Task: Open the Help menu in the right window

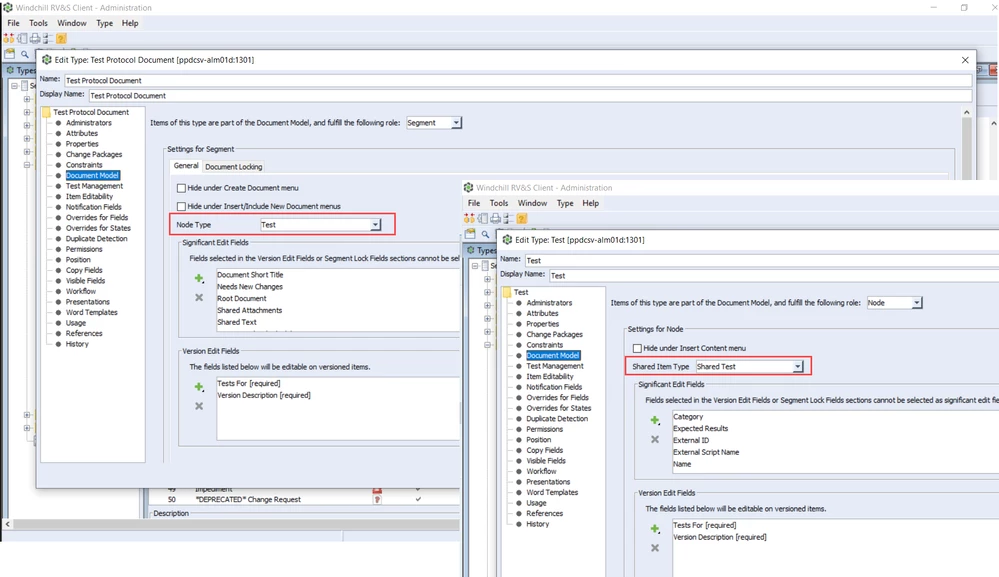Action: (x=591, y=203)
